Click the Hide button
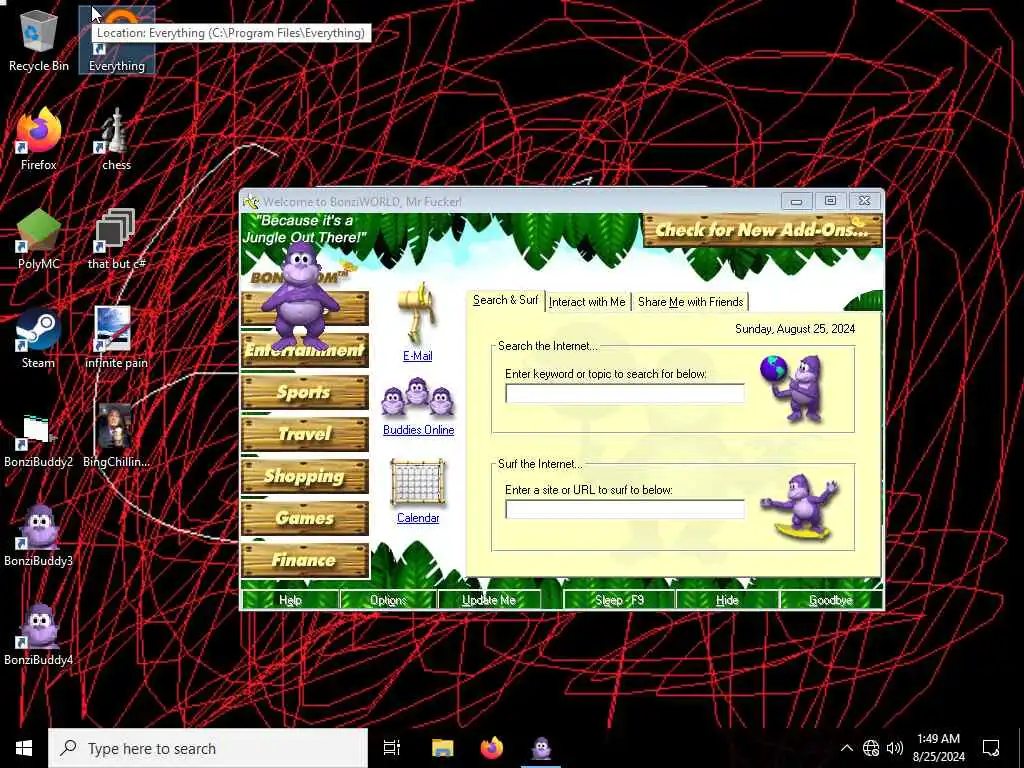This screenshot has width=1024, height=768. tap(727, 600)
